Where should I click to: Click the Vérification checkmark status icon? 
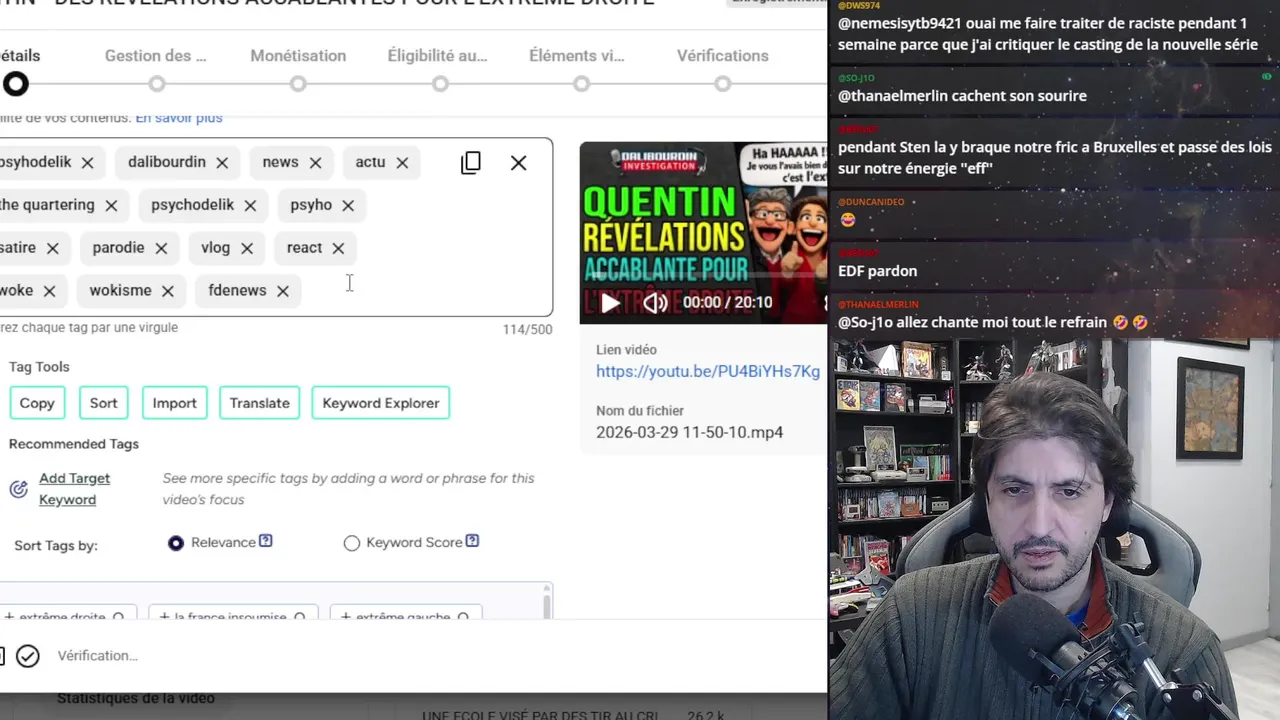(28, 656)
